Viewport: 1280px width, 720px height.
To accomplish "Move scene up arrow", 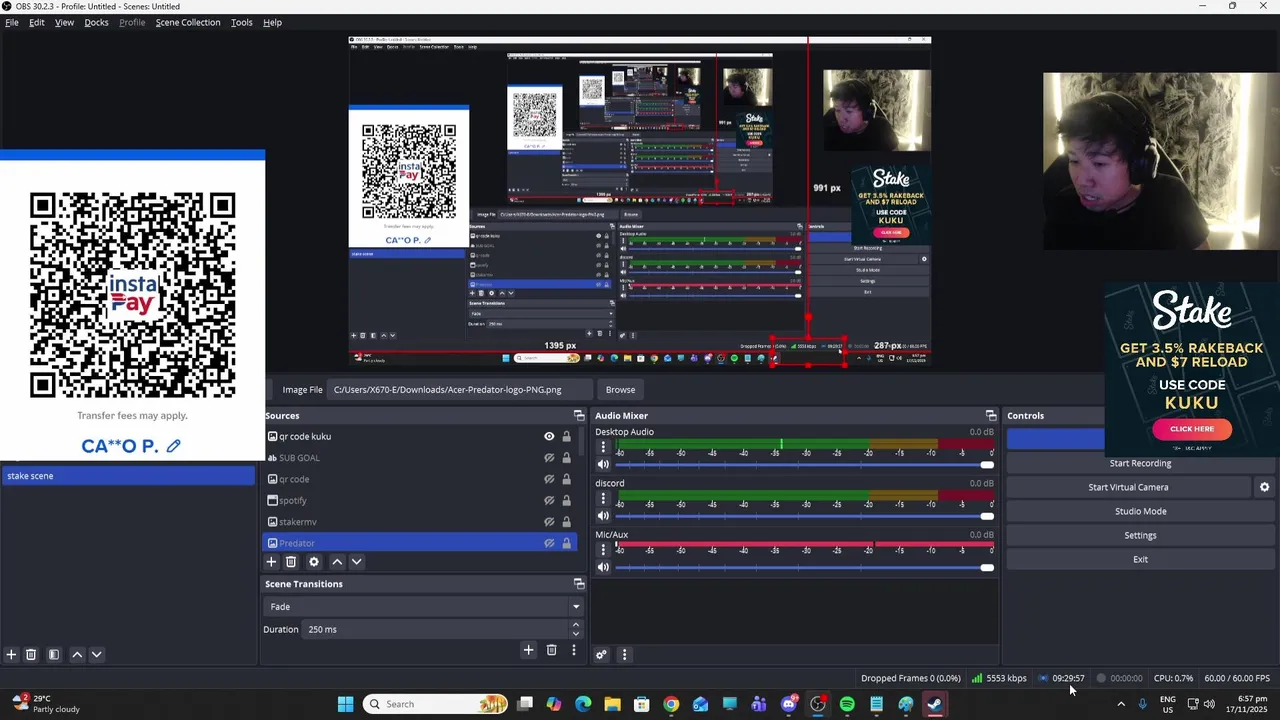I will click(x=77, y=655).
